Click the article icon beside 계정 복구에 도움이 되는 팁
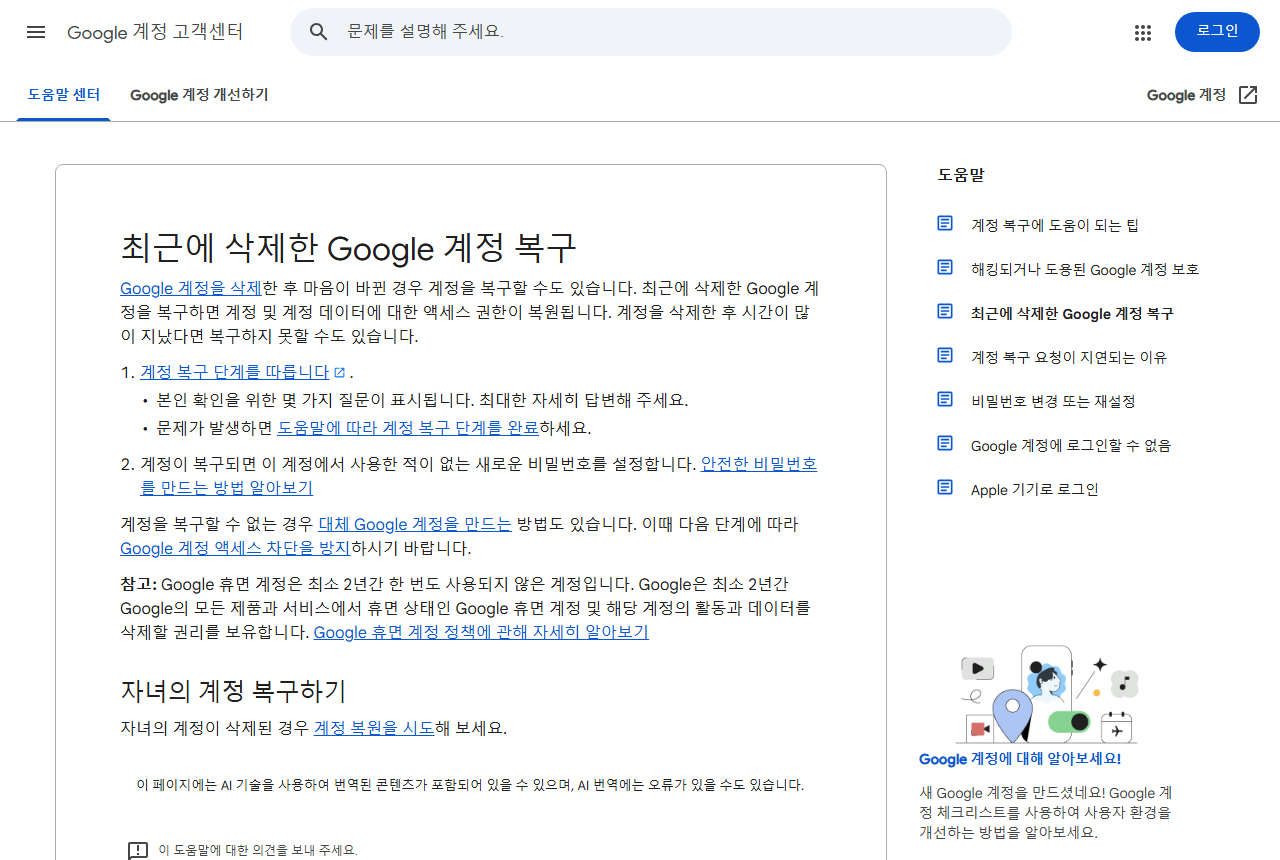Viewport: 1280px width, 860px height. (x=945, y=223)
